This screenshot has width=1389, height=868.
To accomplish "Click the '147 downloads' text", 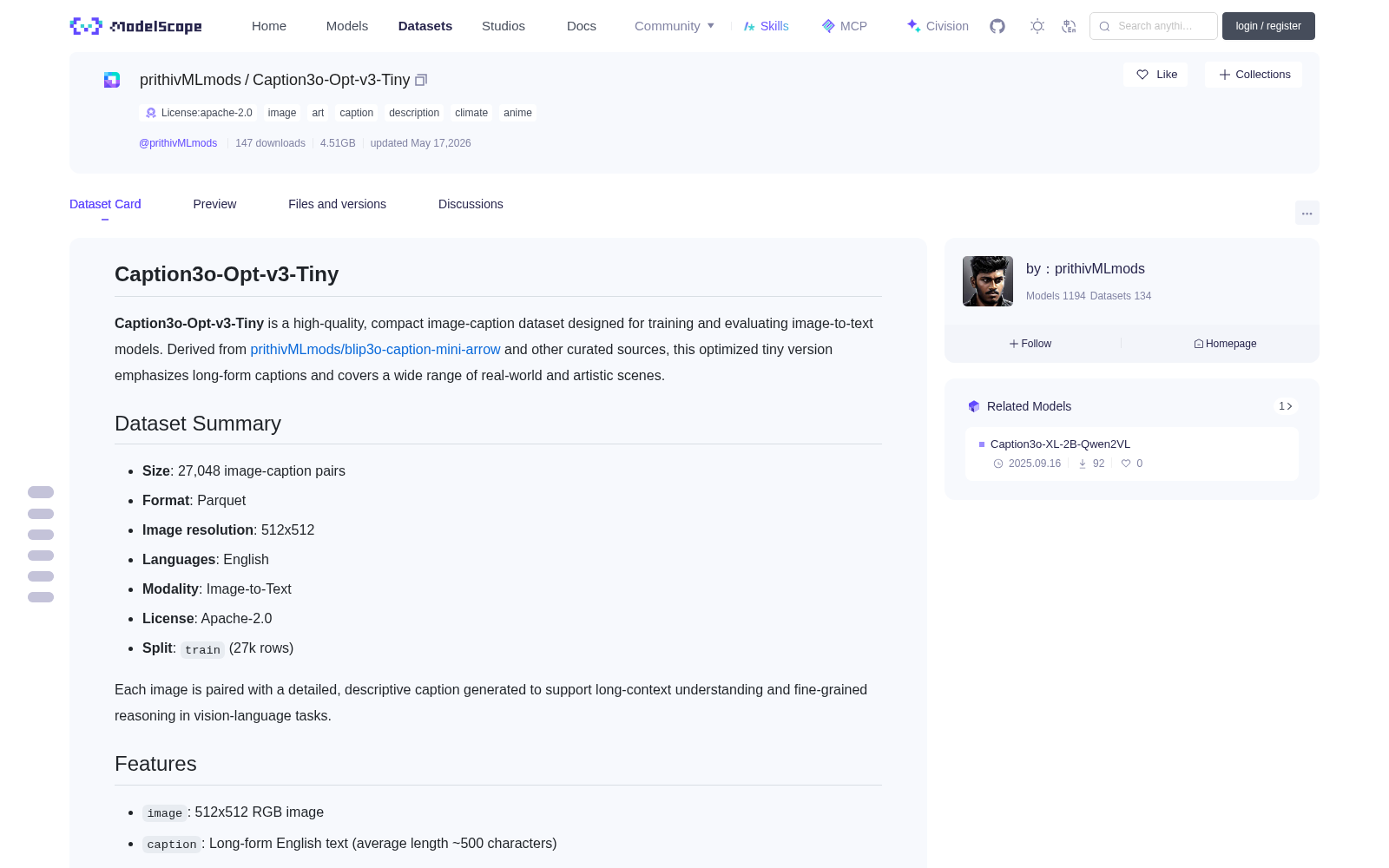I will click(x=270, y=143).
